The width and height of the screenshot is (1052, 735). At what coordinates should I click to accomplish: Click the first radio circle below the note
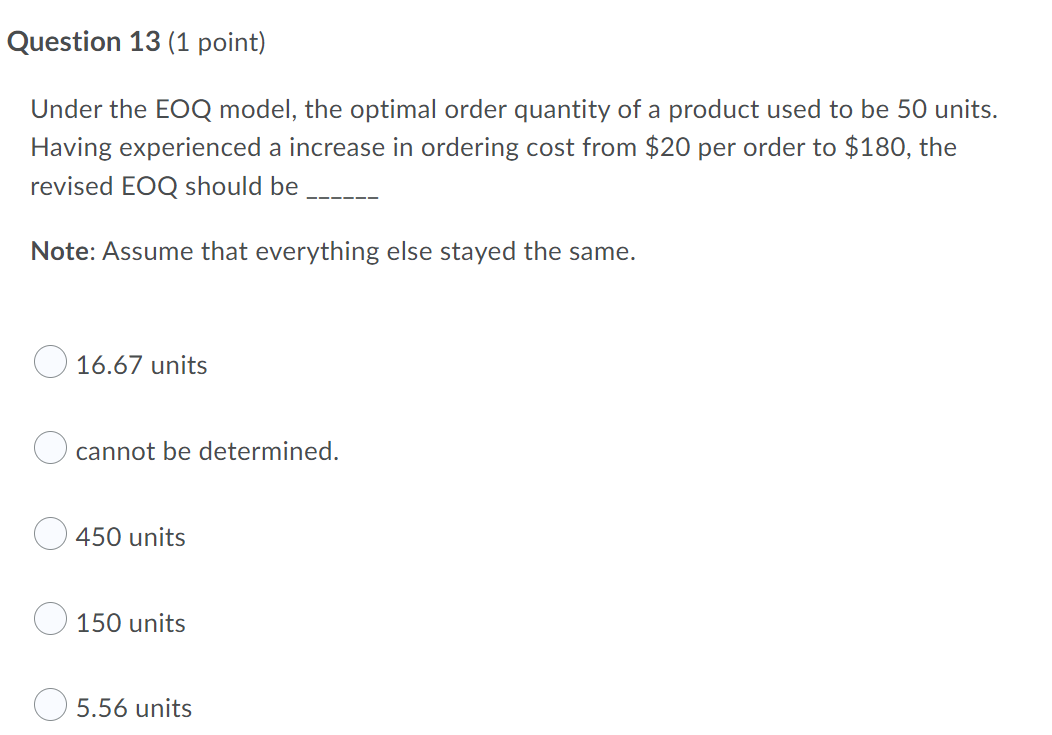pyautogui.click(x=50, y=362)
